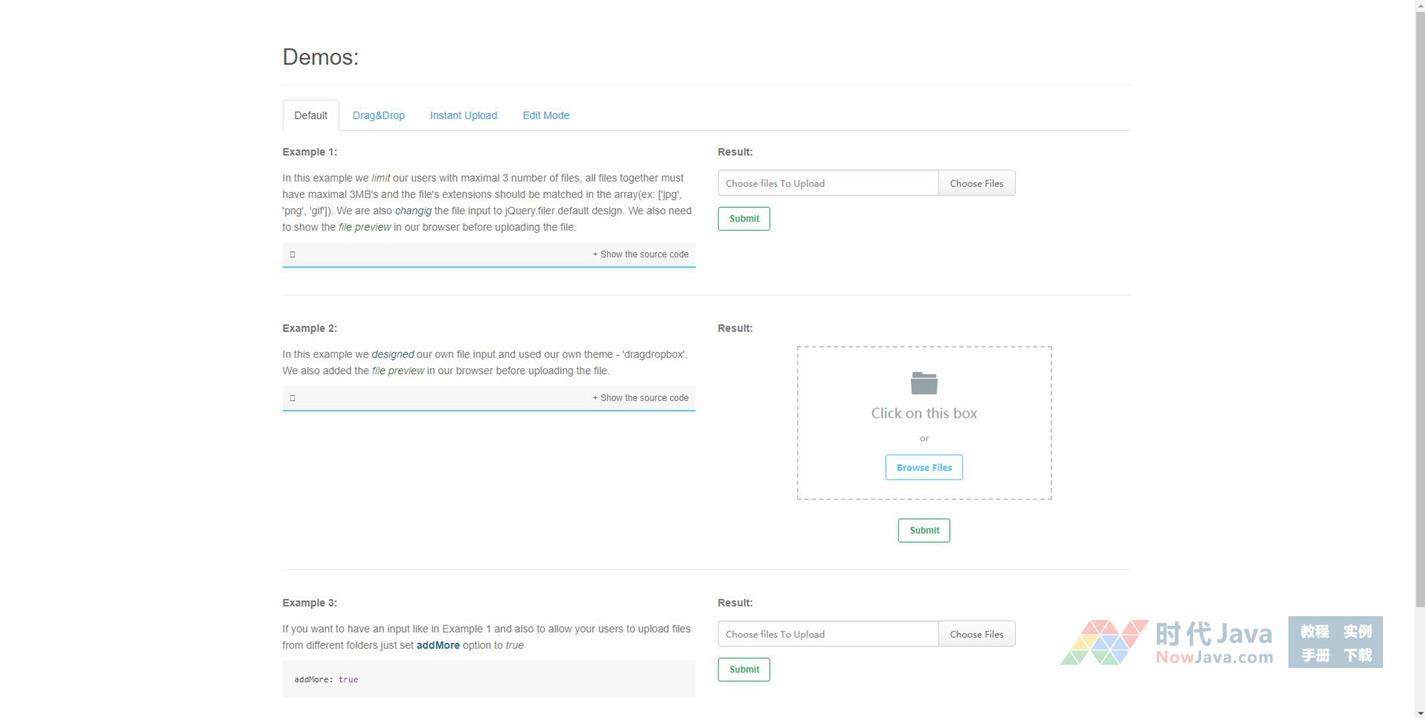Image resolution: width=1425 pixels, height=718 pixels.
Task: Click the folder icon in the drop box
Action: click(x=923, y=383)
